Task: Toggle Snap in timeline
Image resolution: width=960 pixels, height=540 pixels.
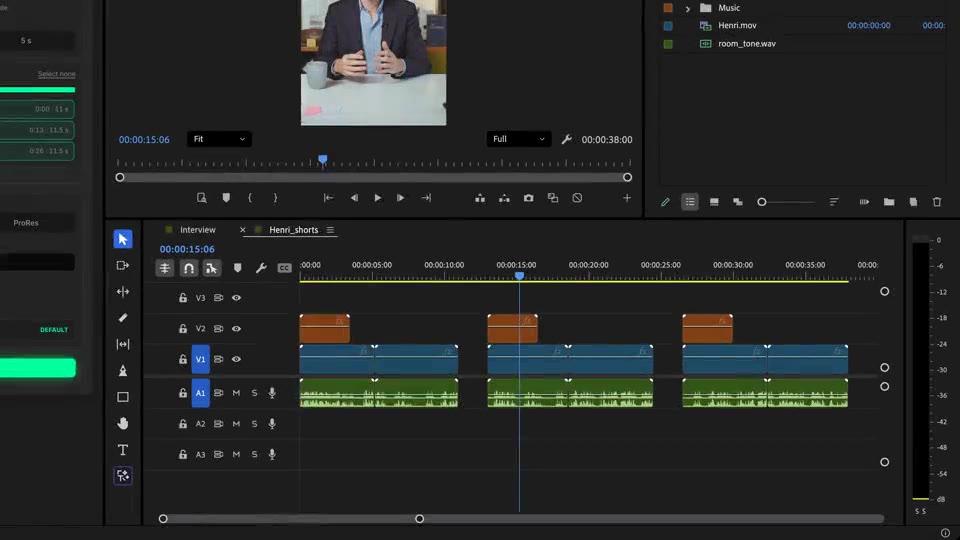Action: click(x=189, y=268)
